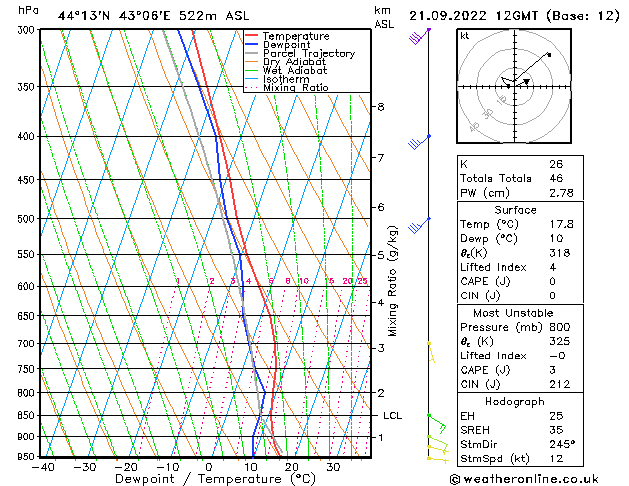Click the Wet Adiabat legend label

tap(295, 70)
